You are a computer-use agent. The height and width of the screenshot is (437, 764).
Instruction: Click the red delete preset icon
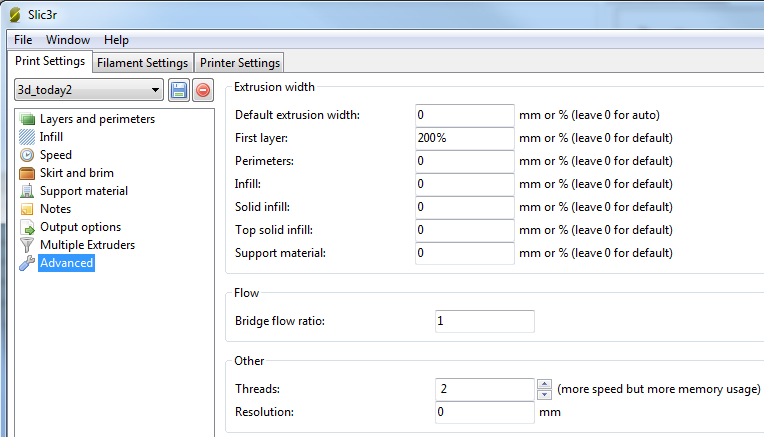(x=203, y=90)
